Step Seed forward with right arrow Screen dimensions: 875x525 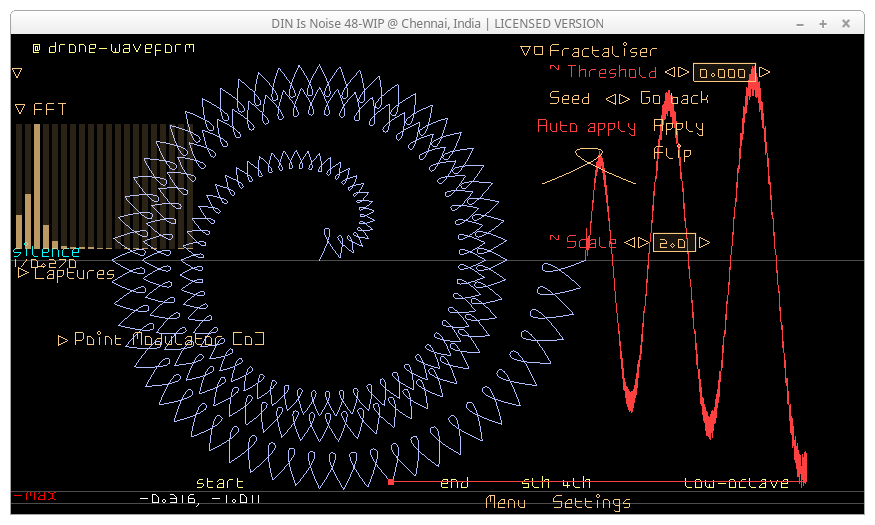coord(624,99)
